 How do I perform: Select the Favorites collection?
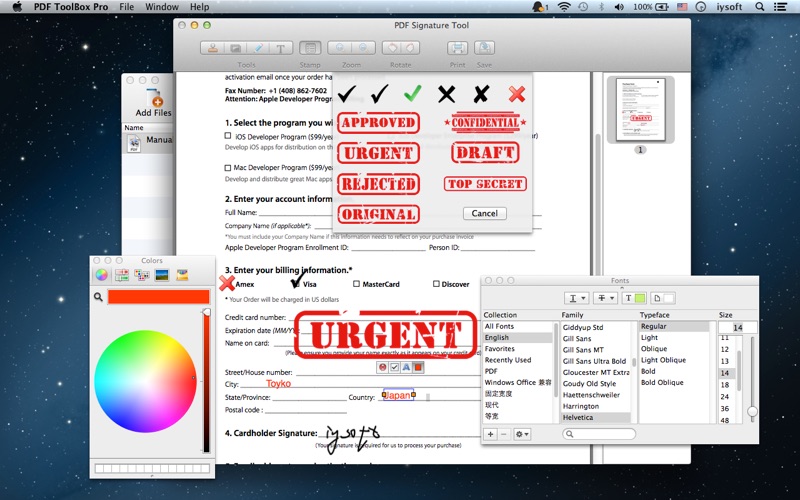tap(518, 349)
